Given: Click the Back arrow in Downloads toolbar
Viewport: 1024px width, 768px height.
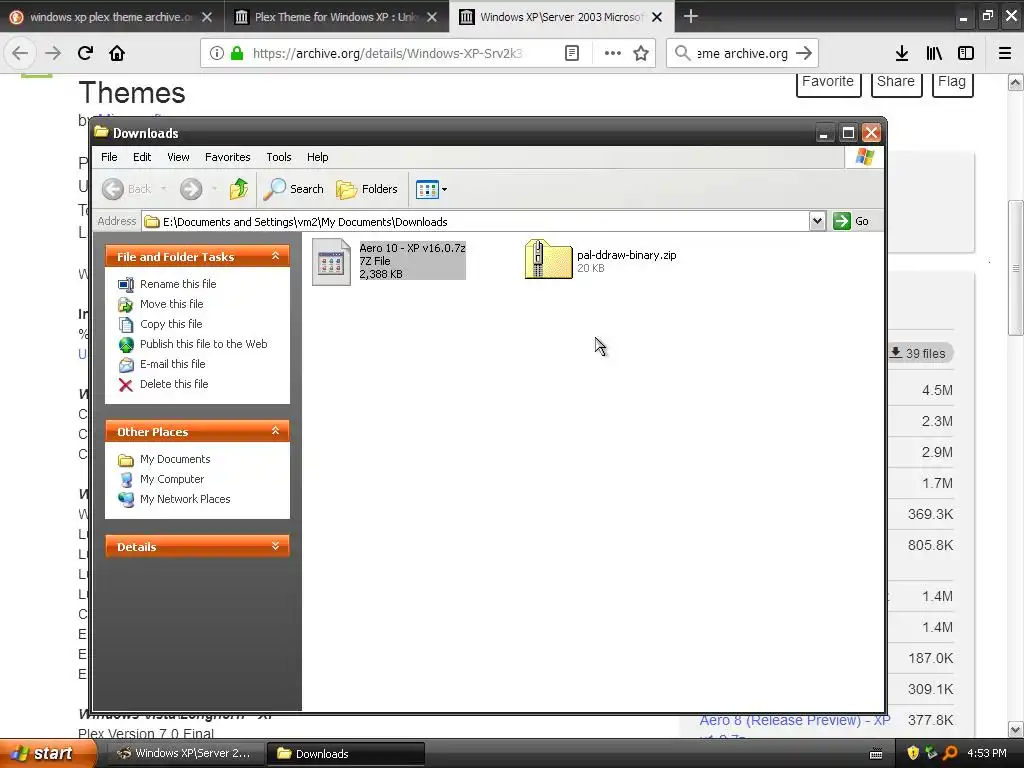Looking at the screenshot, I should [113, 189].
